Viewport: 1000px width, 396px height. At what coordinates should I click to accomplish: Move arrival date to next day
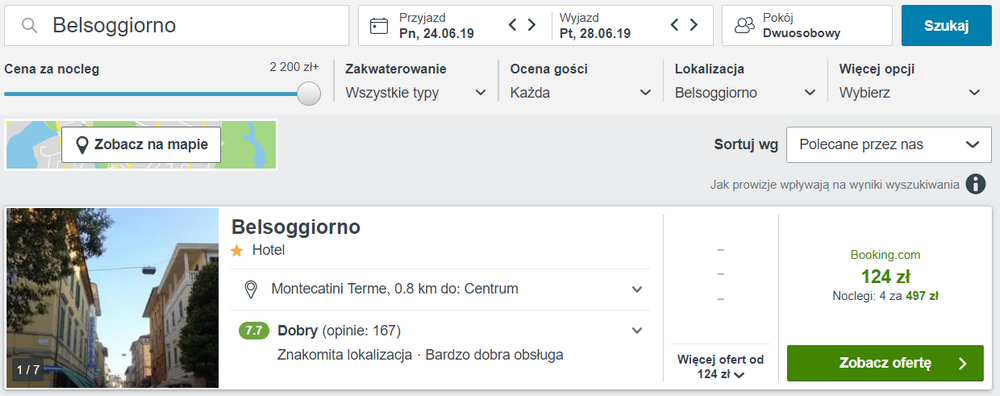coord(531,25)
